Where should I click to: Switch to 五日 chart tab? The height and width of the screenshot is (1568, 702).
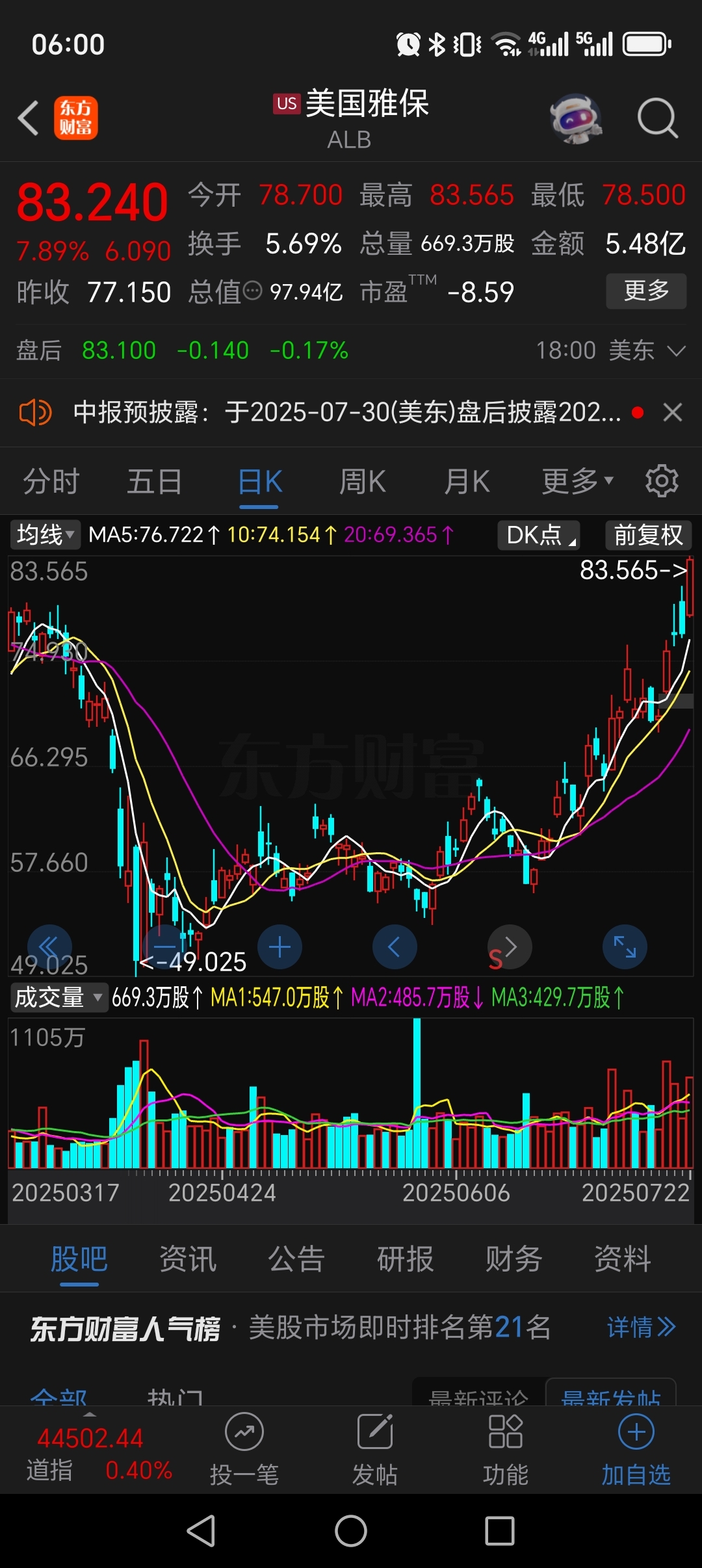coord(155,482)
